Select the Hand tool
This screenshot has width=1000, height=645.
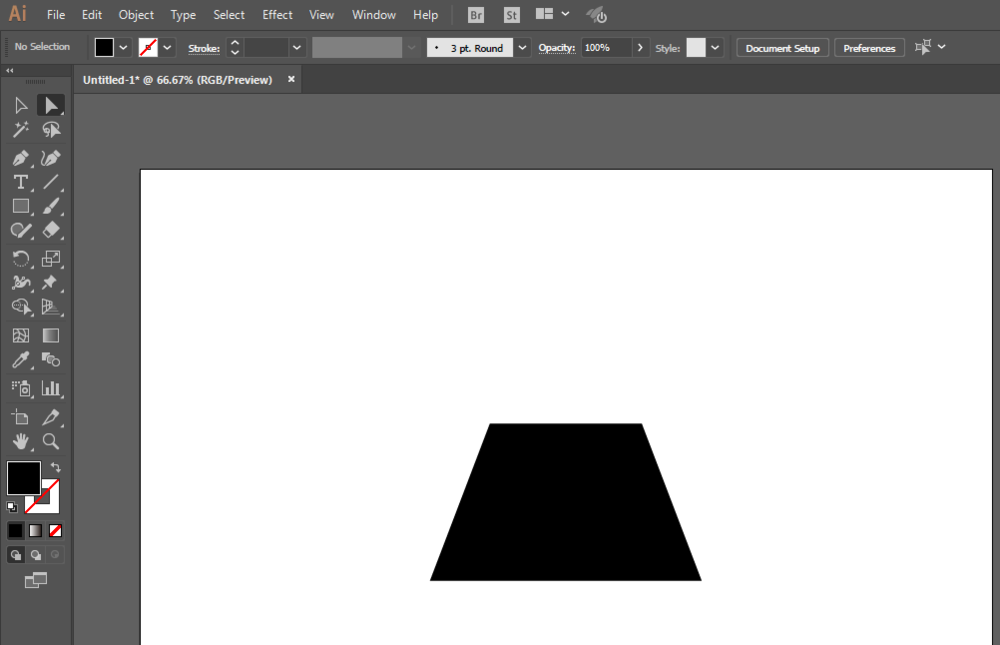coord(20,441)
